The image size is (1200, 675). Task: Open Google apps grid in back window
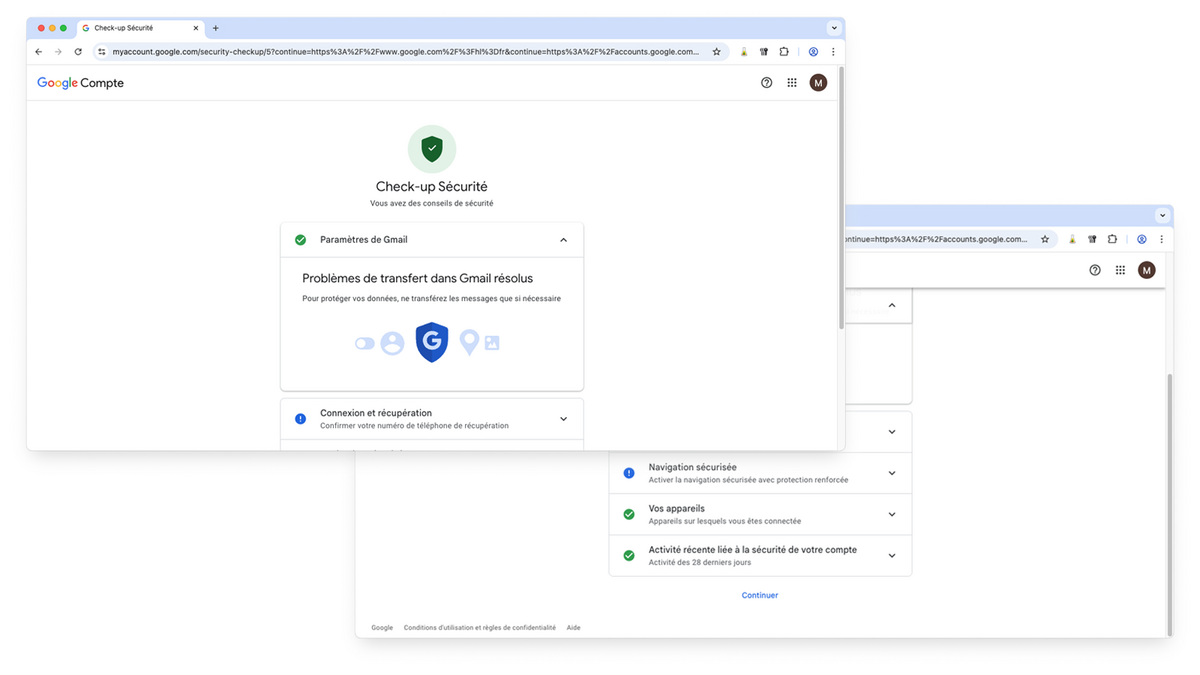coord(1120,270)
